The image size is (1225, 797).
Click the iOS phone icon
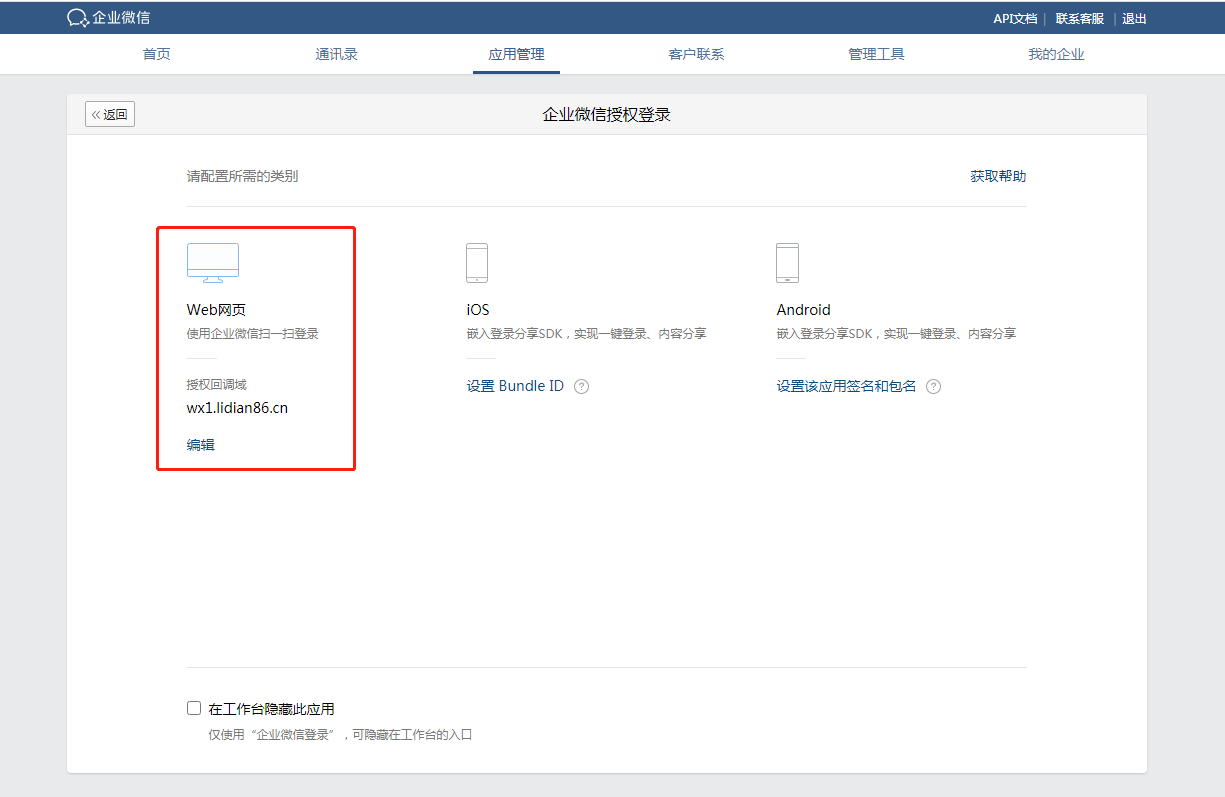[477, 263]
